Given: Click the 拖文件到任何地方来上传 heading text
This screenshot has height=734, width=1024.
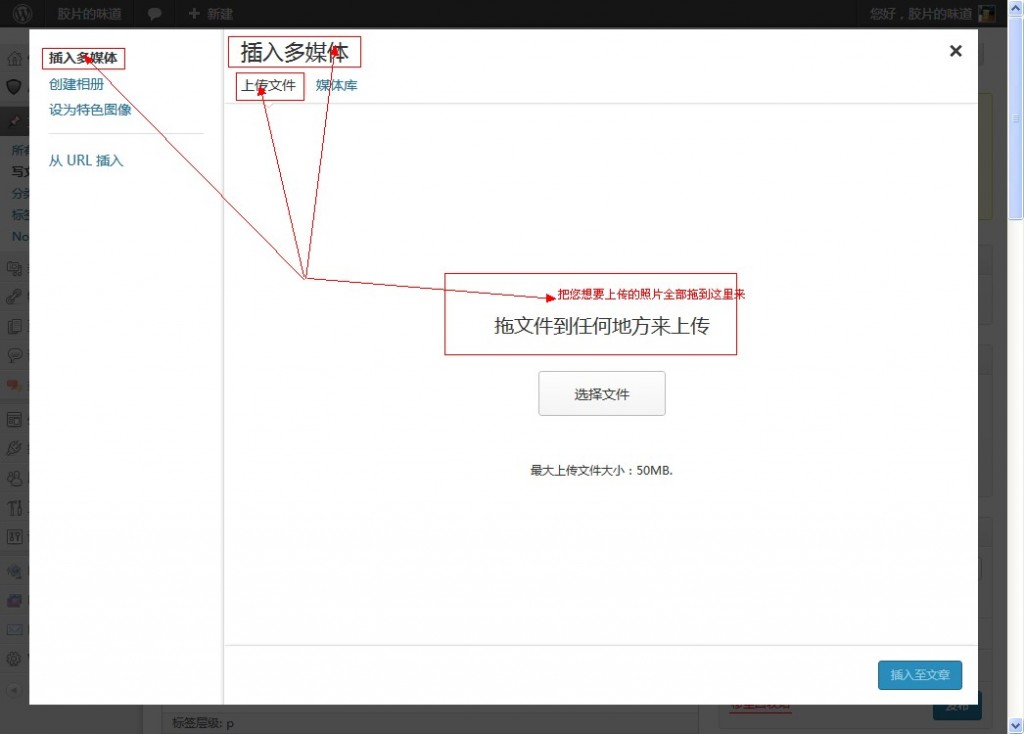Looking at the screenshot, I should (602, 326).
